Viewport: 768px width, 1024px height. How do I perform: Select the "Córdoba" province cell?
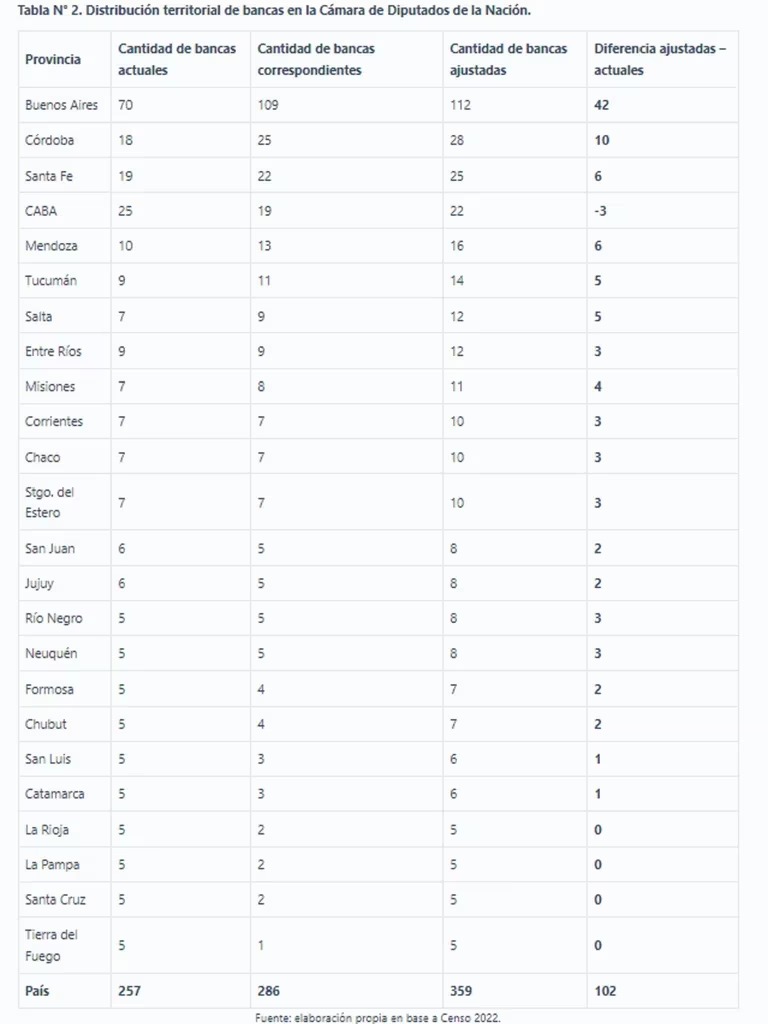49,140
